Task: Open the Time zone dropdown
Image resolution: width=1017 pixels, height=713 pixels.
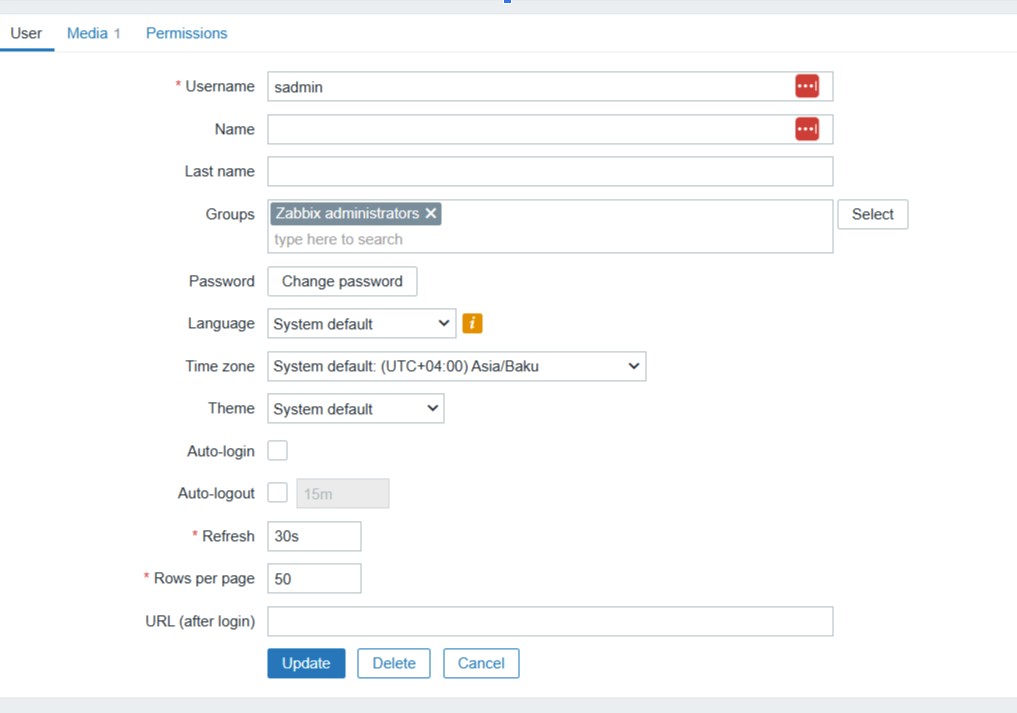Action: 456,366
